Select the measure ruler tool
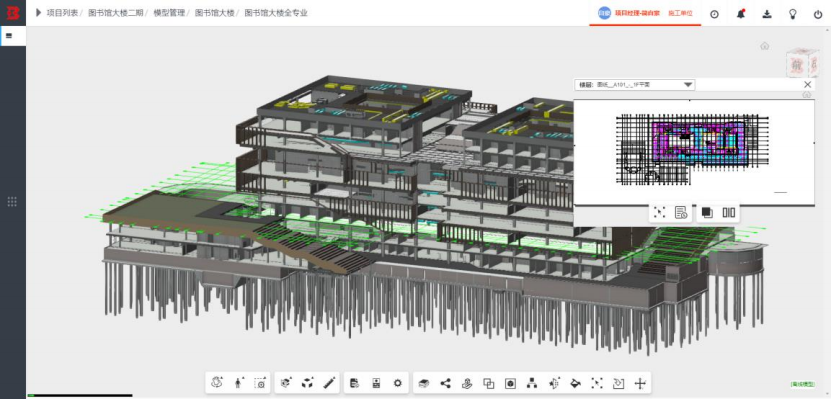 click(x=329, y=383)
